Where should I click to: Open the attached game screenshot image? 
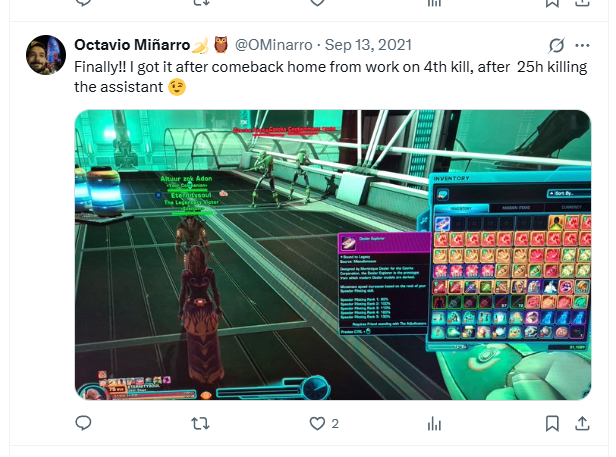tap(333, 255)
